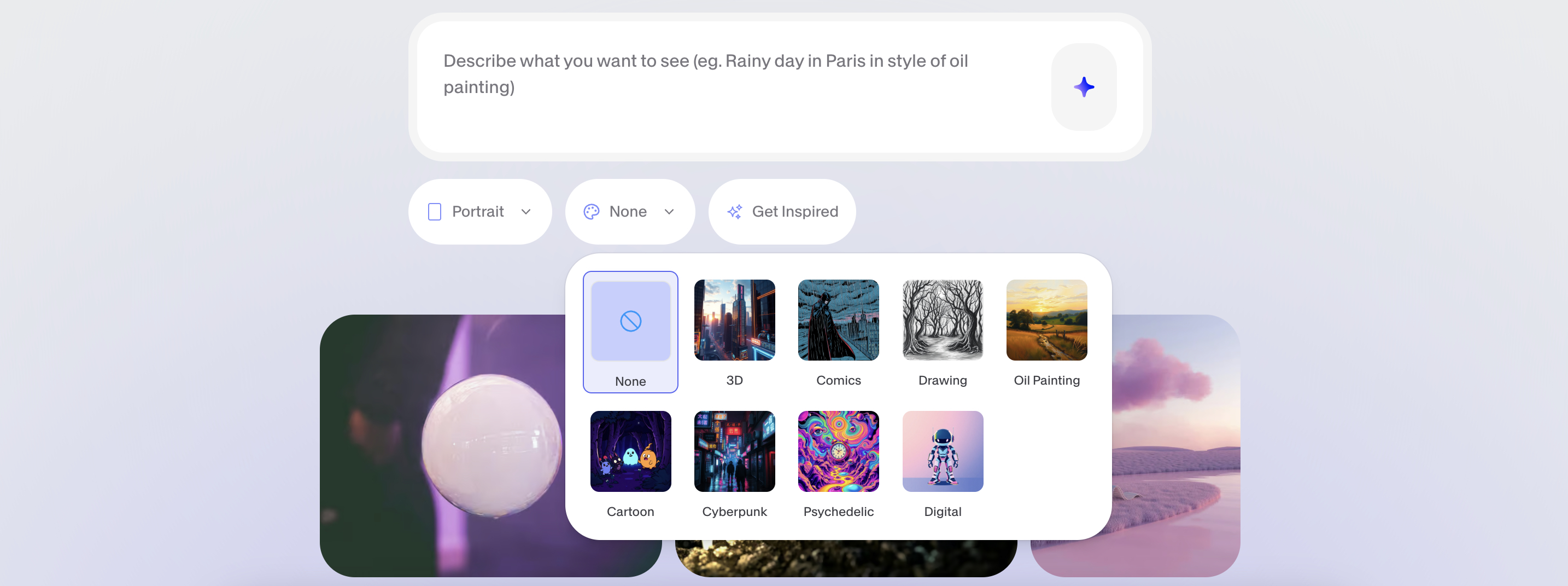The width and height of the screenshot is (1568, 586).
Task: Pick the Cyberpunk neon street style
Action: click(735, 451)
